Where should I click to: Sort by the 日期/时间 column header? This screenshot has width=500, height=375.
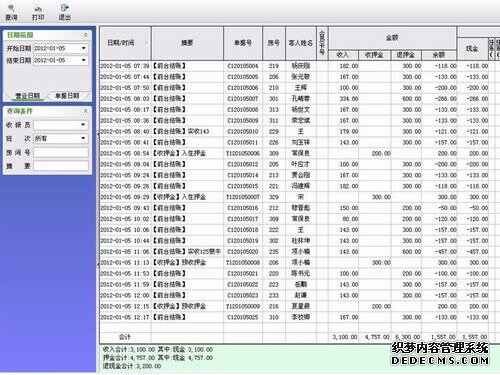(125, 43)
